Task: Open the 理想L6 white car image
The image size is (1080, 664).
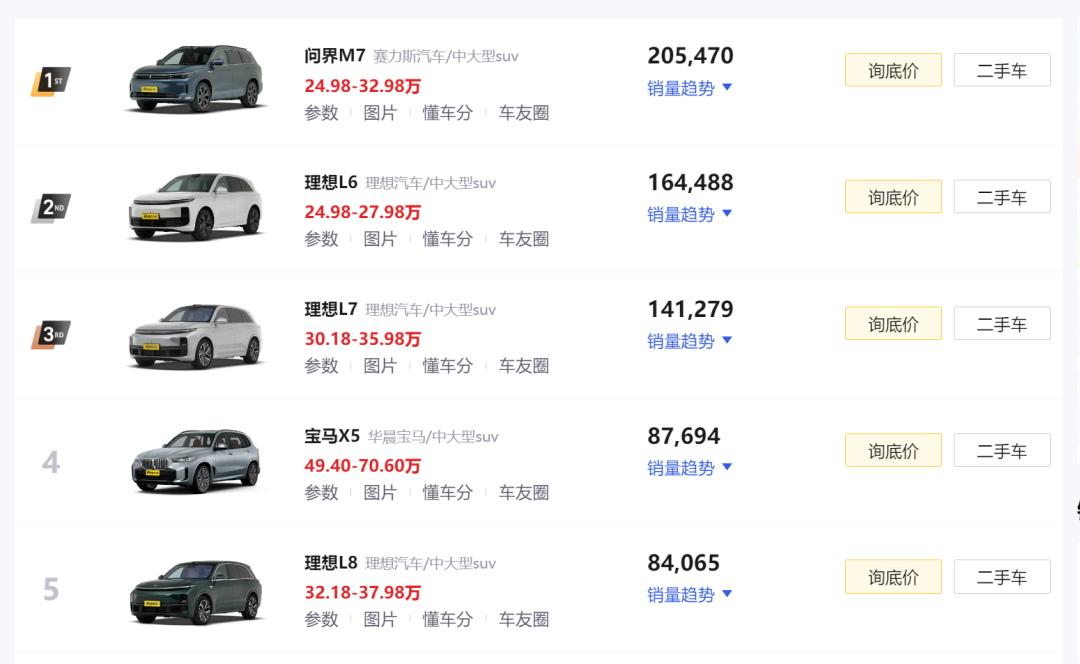Action: coord(196,205)
